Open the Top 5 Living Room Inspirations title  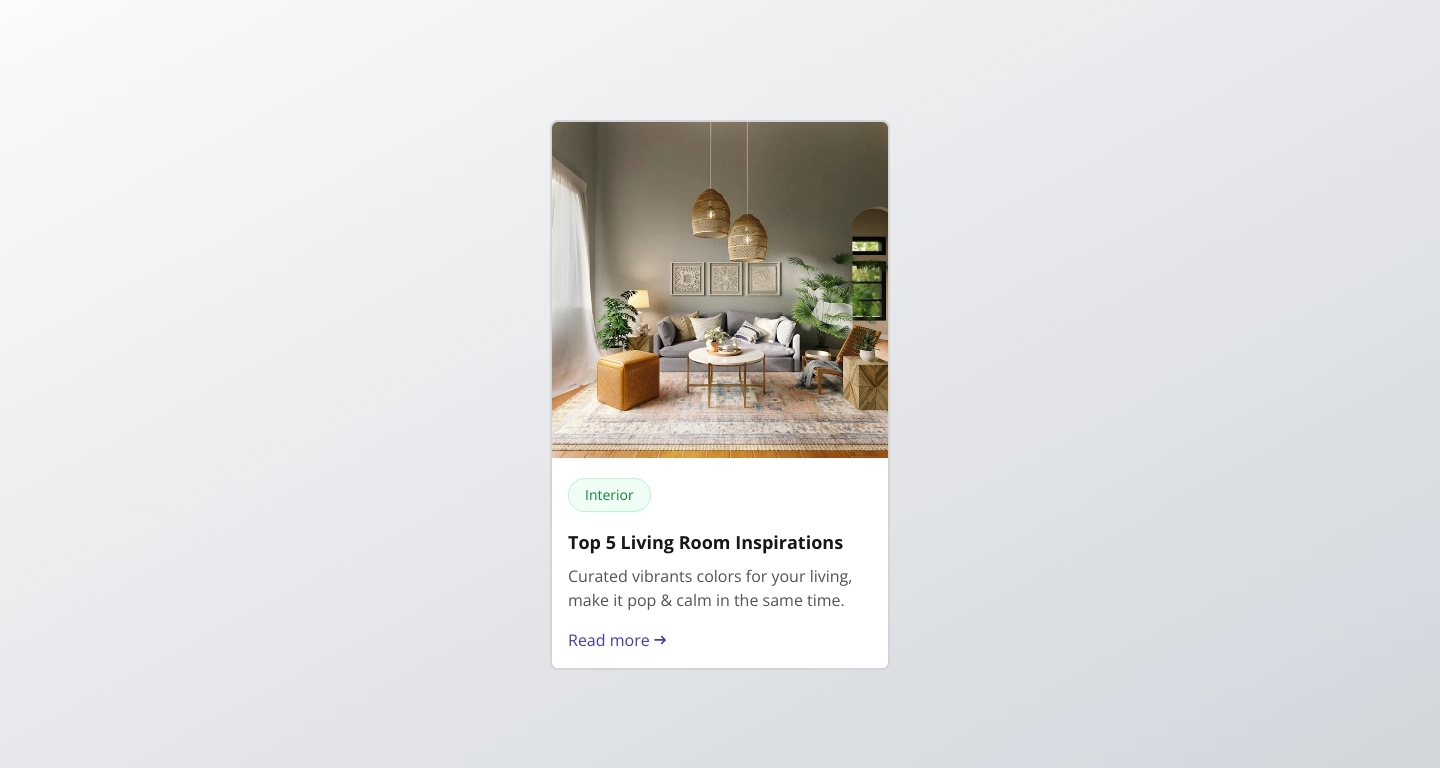pyautogui.click(x=705, y=542)
